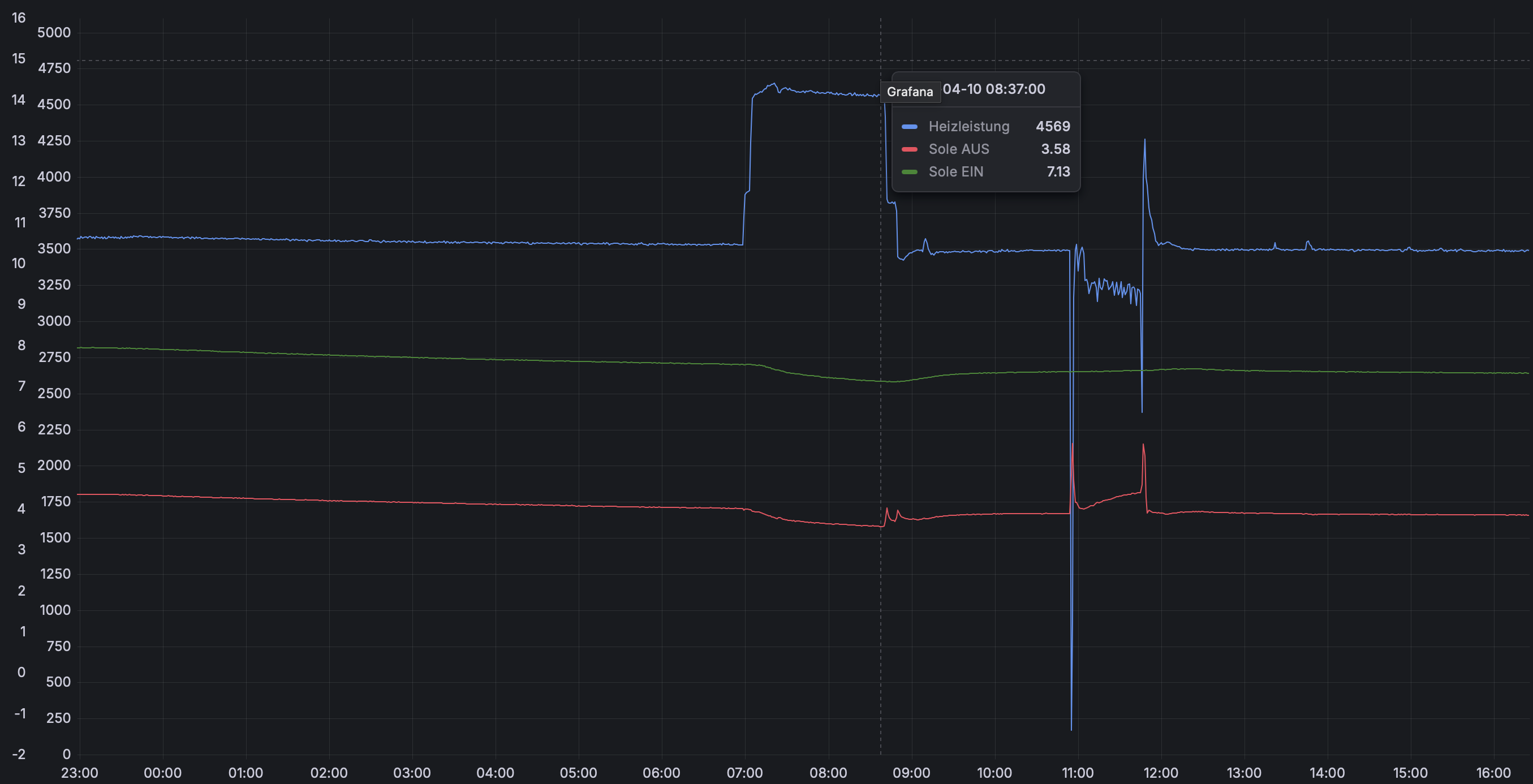Click the blue Heizleistung color swatch in tooltip

pyautogui.click(x=909, y=127)
